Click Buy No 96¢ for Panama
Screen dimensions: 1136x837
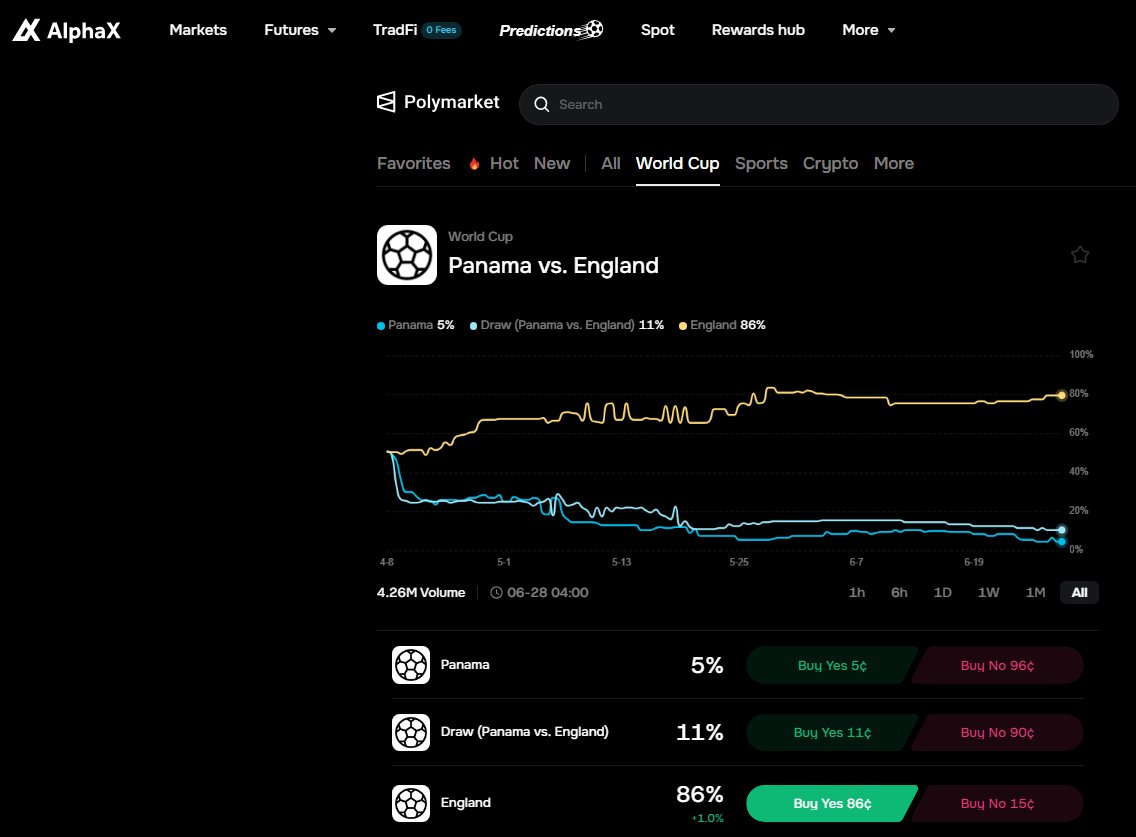(997, 665)
